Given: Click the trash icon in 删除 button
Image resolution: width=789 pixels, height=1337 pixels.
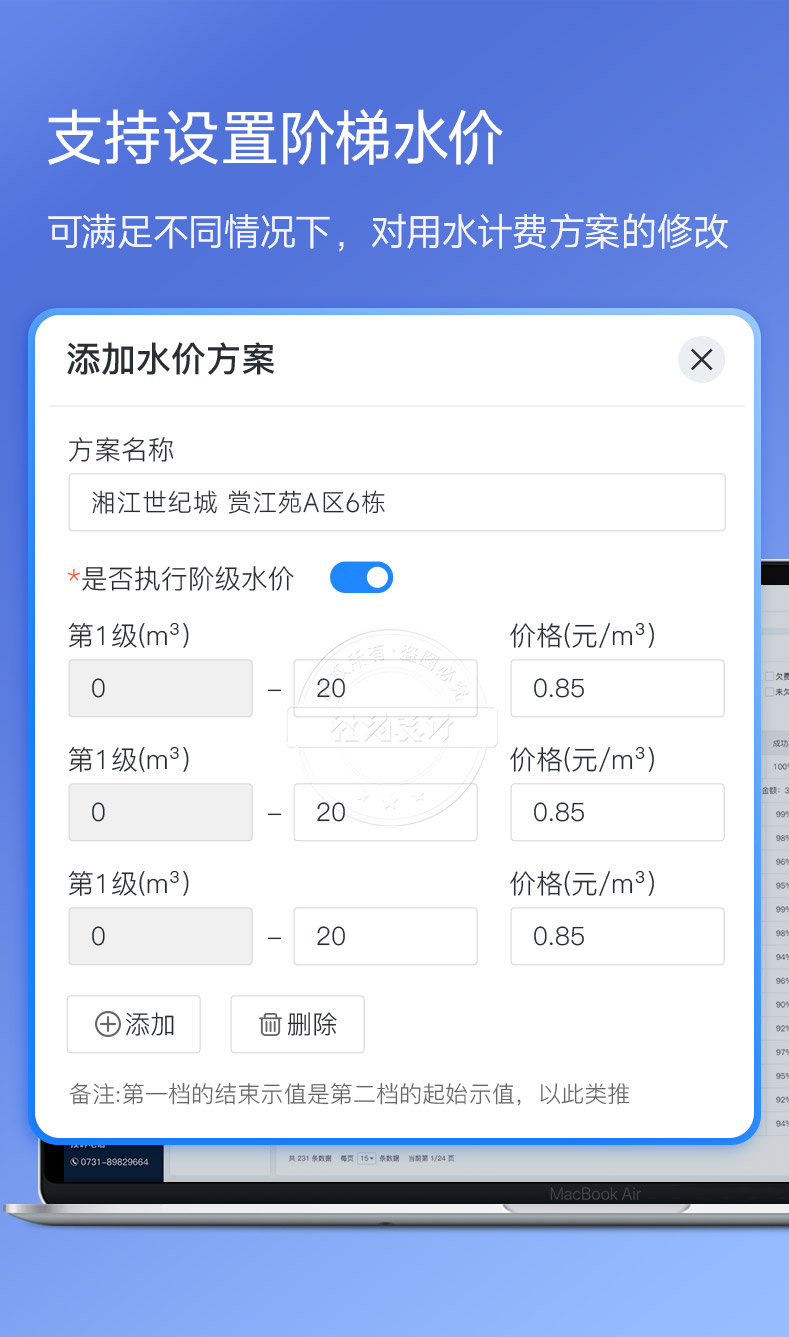Looking at the screenshot, I should click(x=270, y=1024).
